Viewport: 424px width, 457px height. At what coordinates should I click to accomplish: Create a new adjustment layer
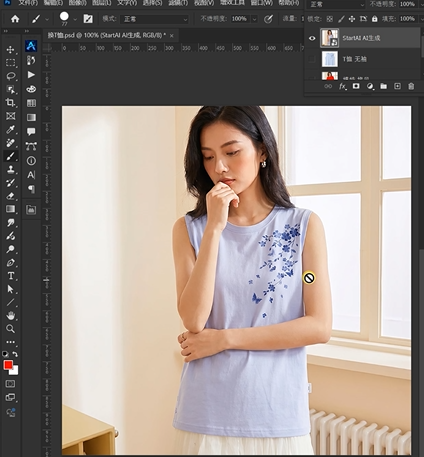tap(370, 86)
